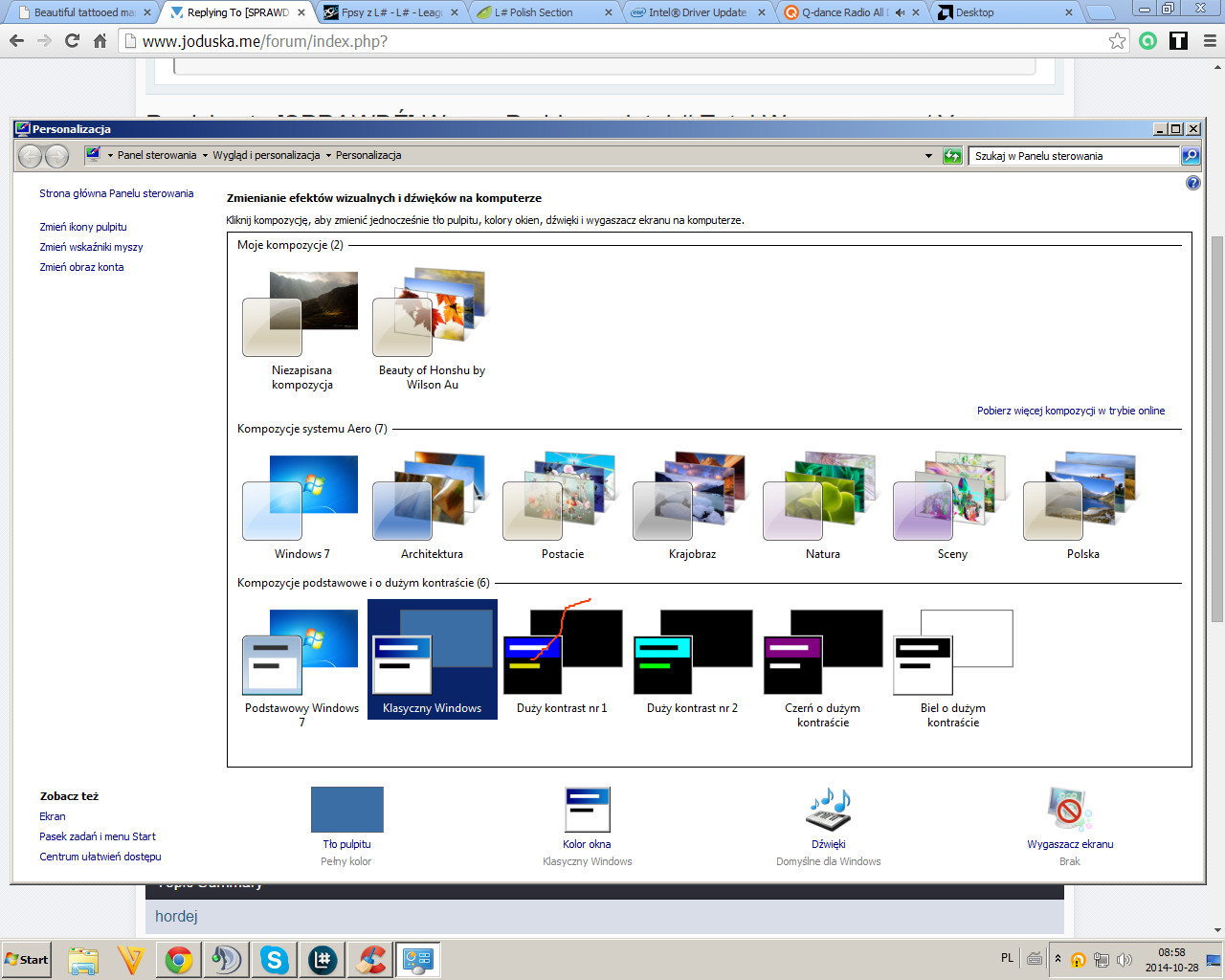Screen dimensions: 1225x980
Task: Open the Pasek zadań i menu Start link
Action: [98, 836]
